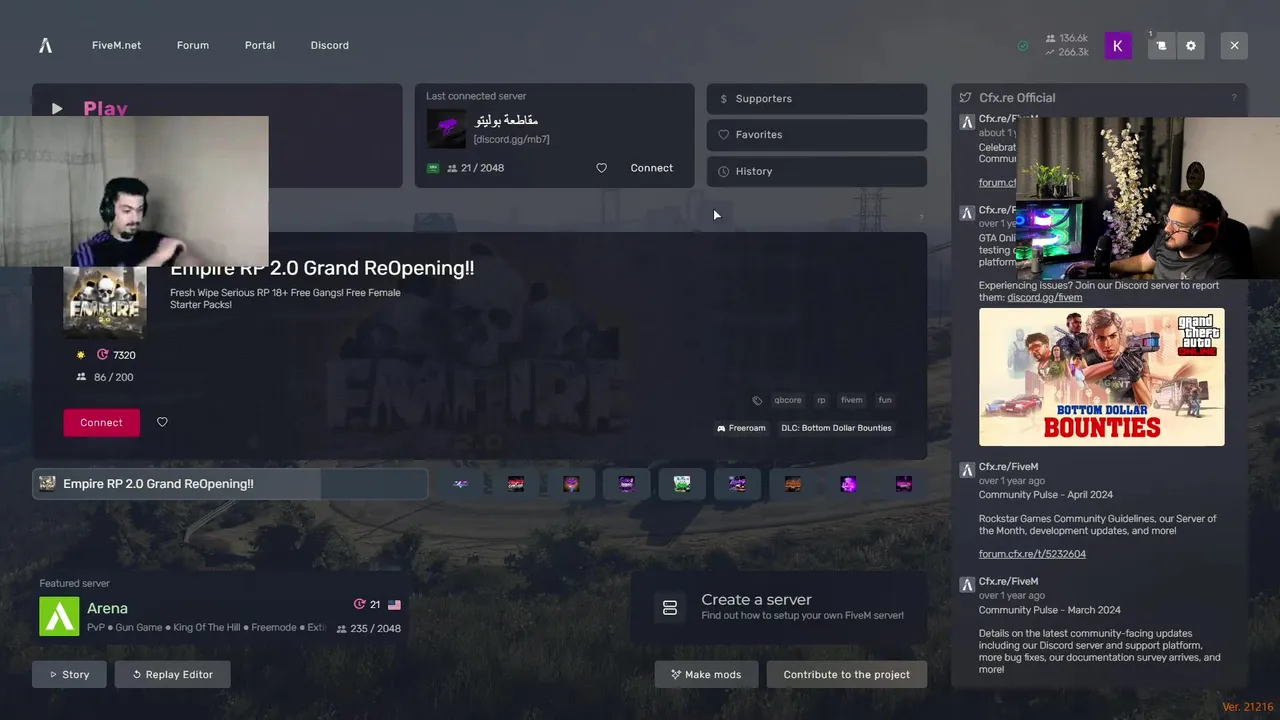Image resolution: width=1280 pixels, height=720 pixels.
Task: Click the Story button
Action: (69, 675)
